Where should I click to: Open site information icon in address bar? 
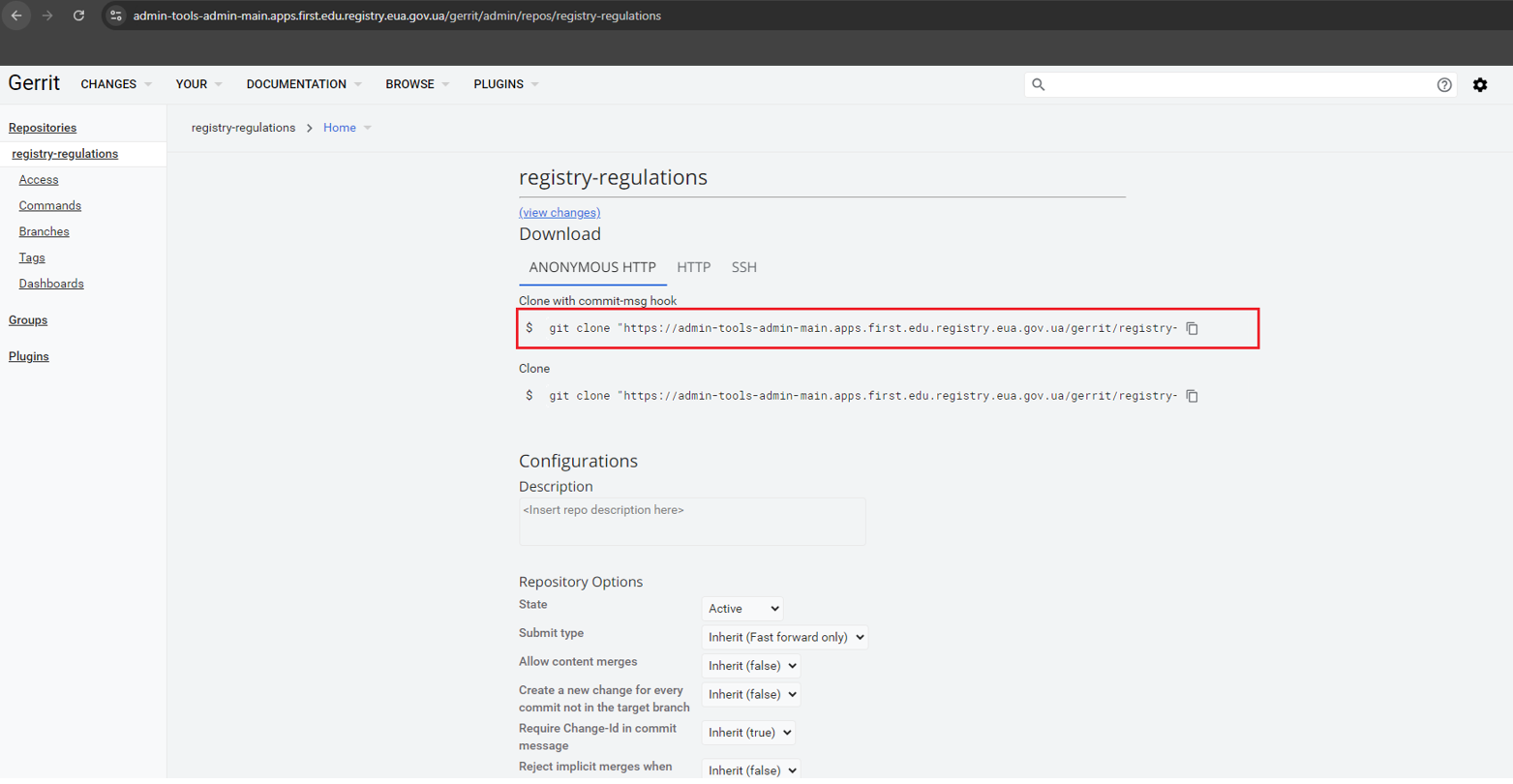pos(116,15)
